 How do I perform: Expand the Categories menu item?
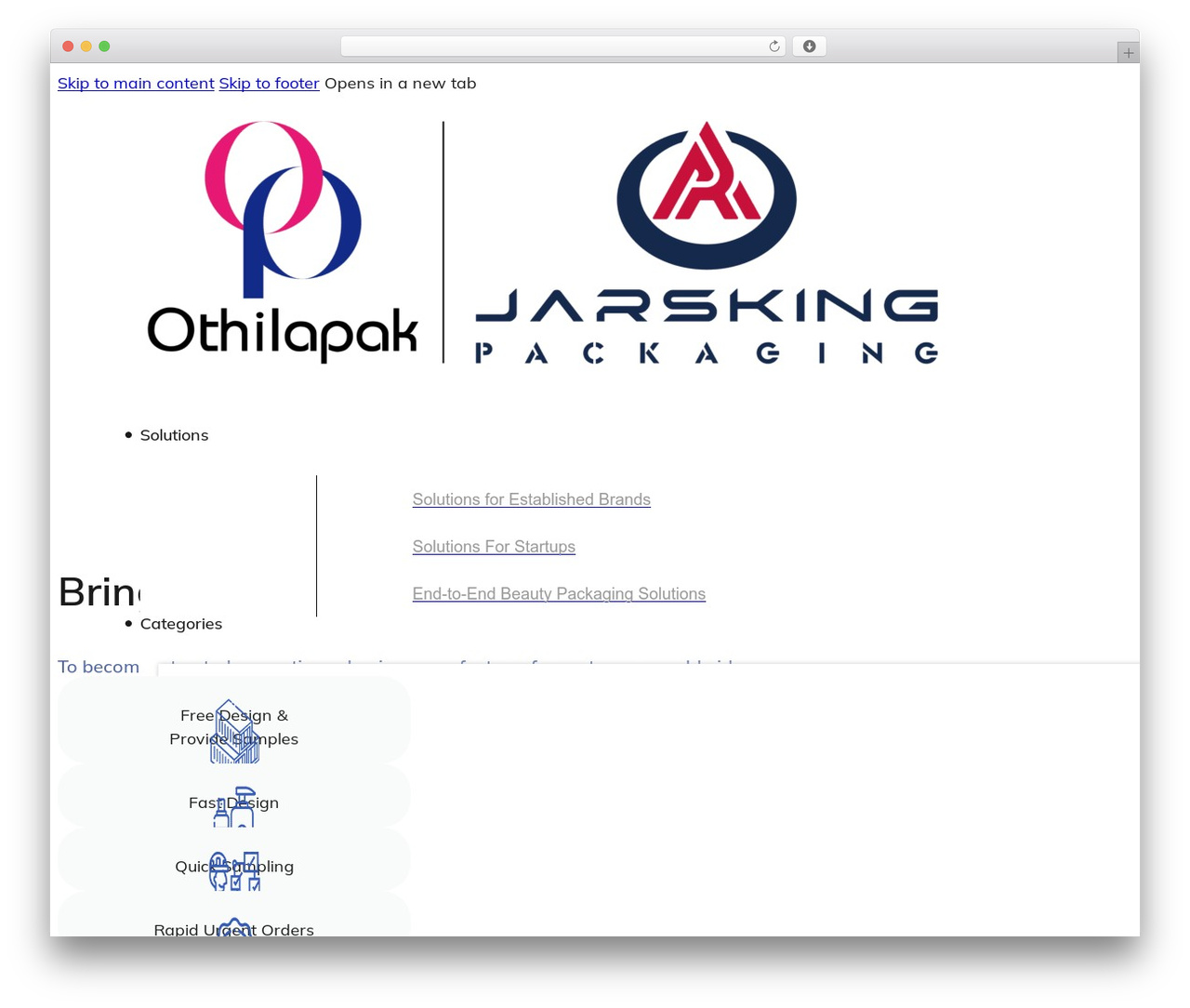point(181,624)
